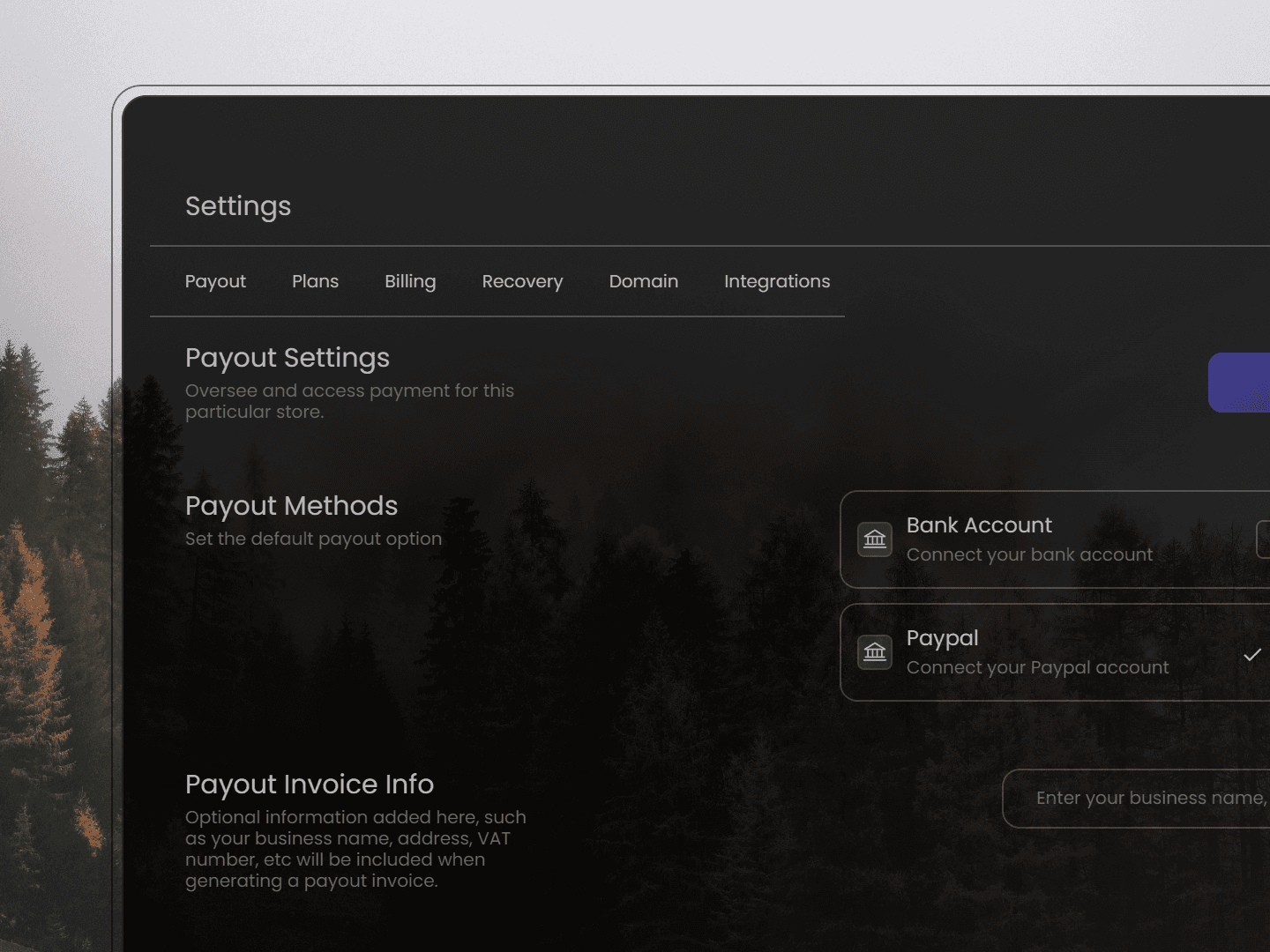This screenshot has height=952, width=1270.
Task: Focus the business name input field
Action: pos(1136,799)
